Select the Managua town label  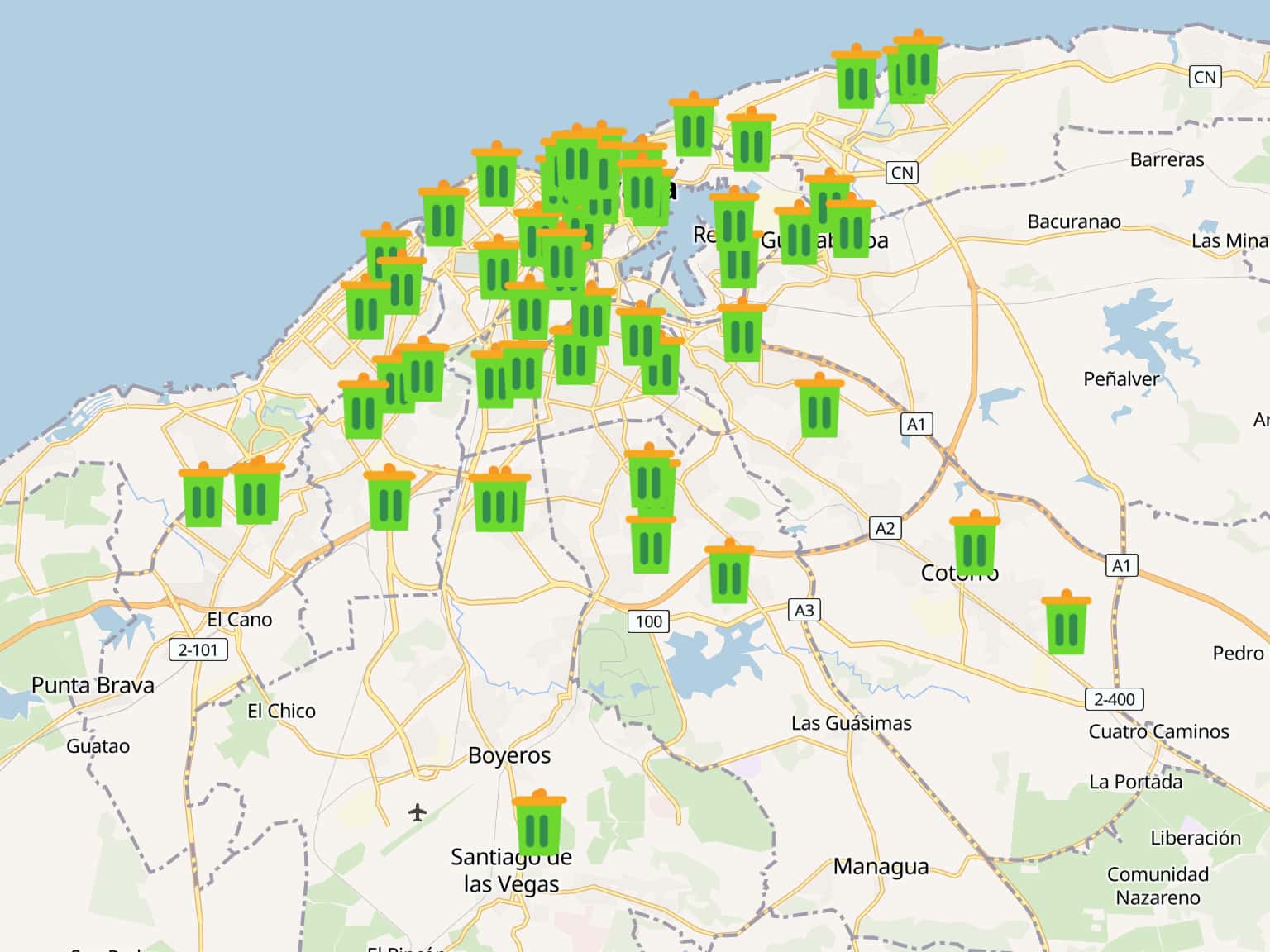(x=881, y=867)
